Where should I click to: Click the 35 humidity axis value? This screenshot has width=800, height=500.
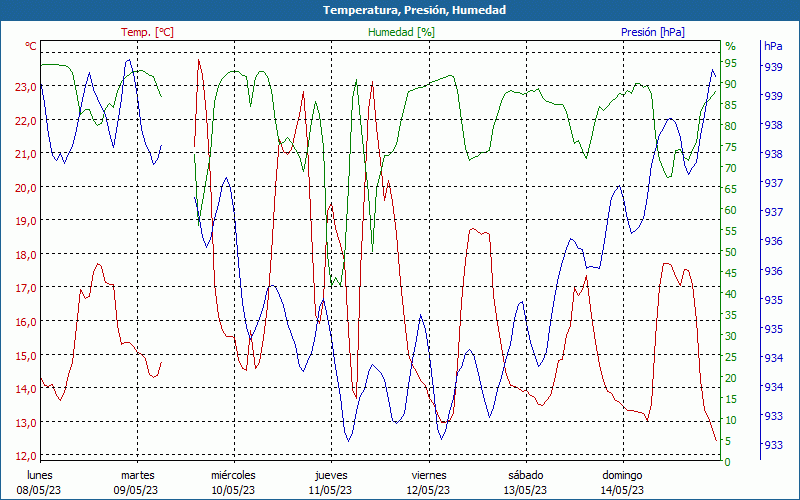tap(731, 315)
